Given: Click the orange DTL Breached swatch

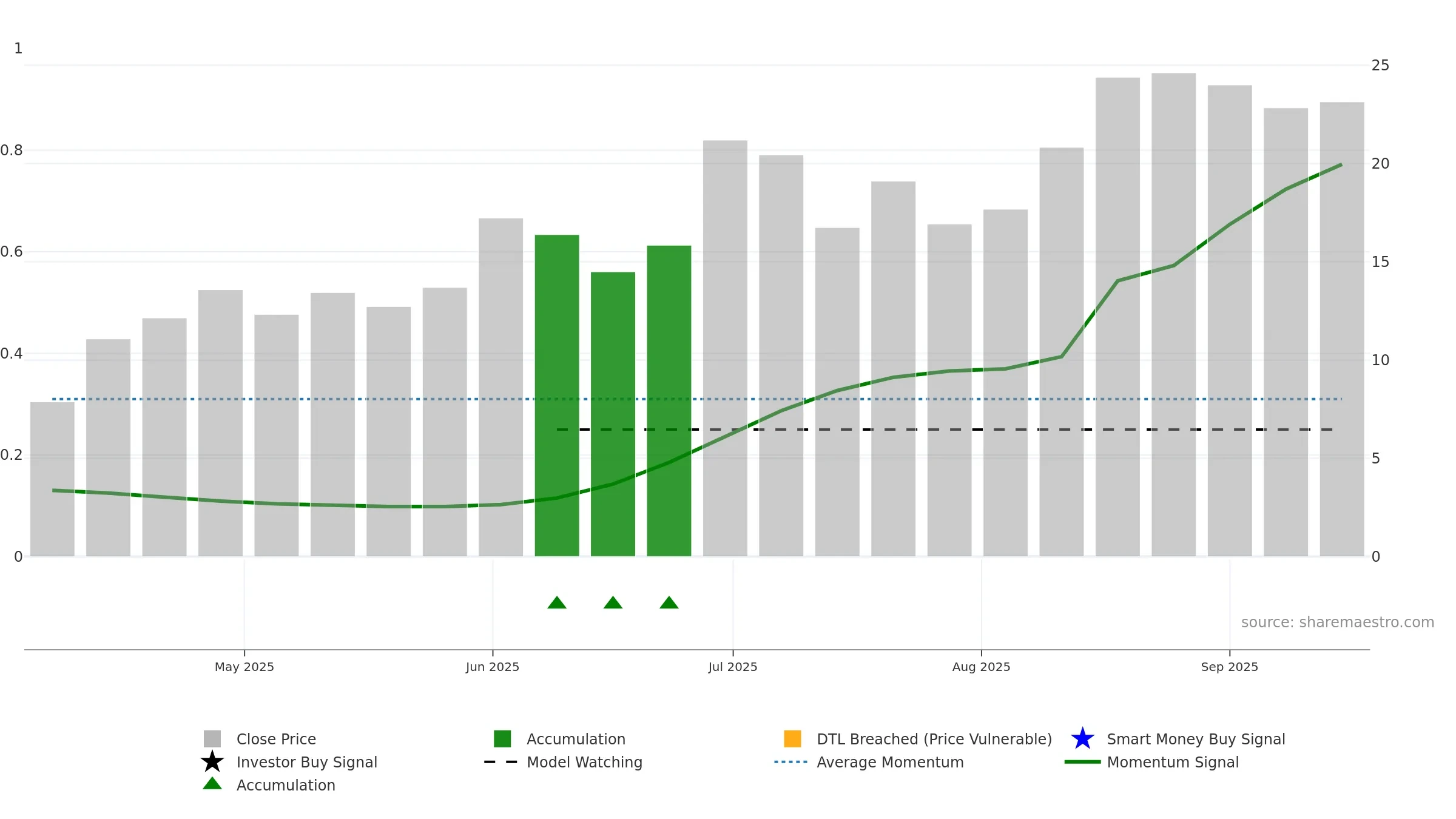Looking at the screenshot, I should (x=792, y=739).
